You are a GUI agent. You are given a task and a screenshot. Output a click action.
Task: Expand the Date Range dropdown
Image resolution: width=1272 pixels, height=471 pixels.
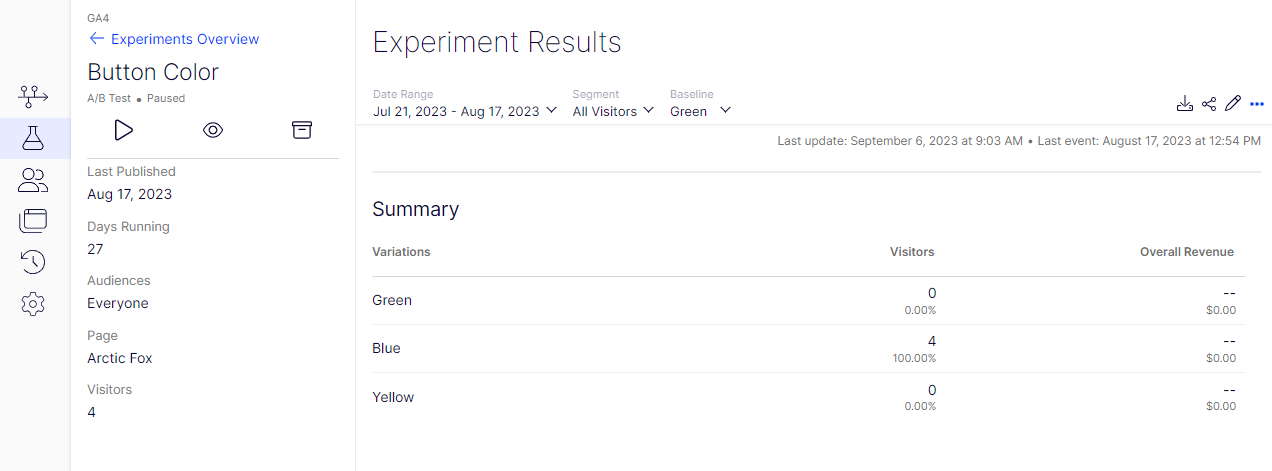point(465,111)
